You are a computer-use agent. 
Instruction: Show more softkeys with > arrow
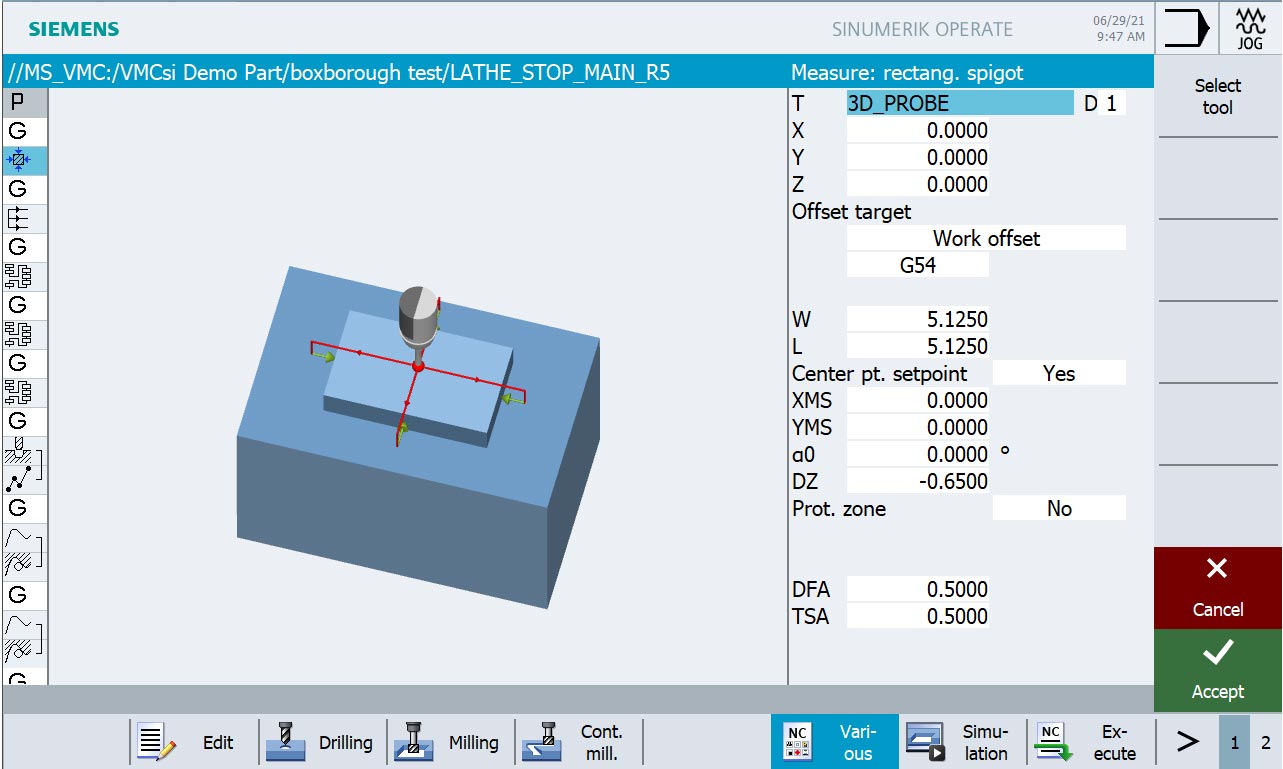coord(1186,742)
